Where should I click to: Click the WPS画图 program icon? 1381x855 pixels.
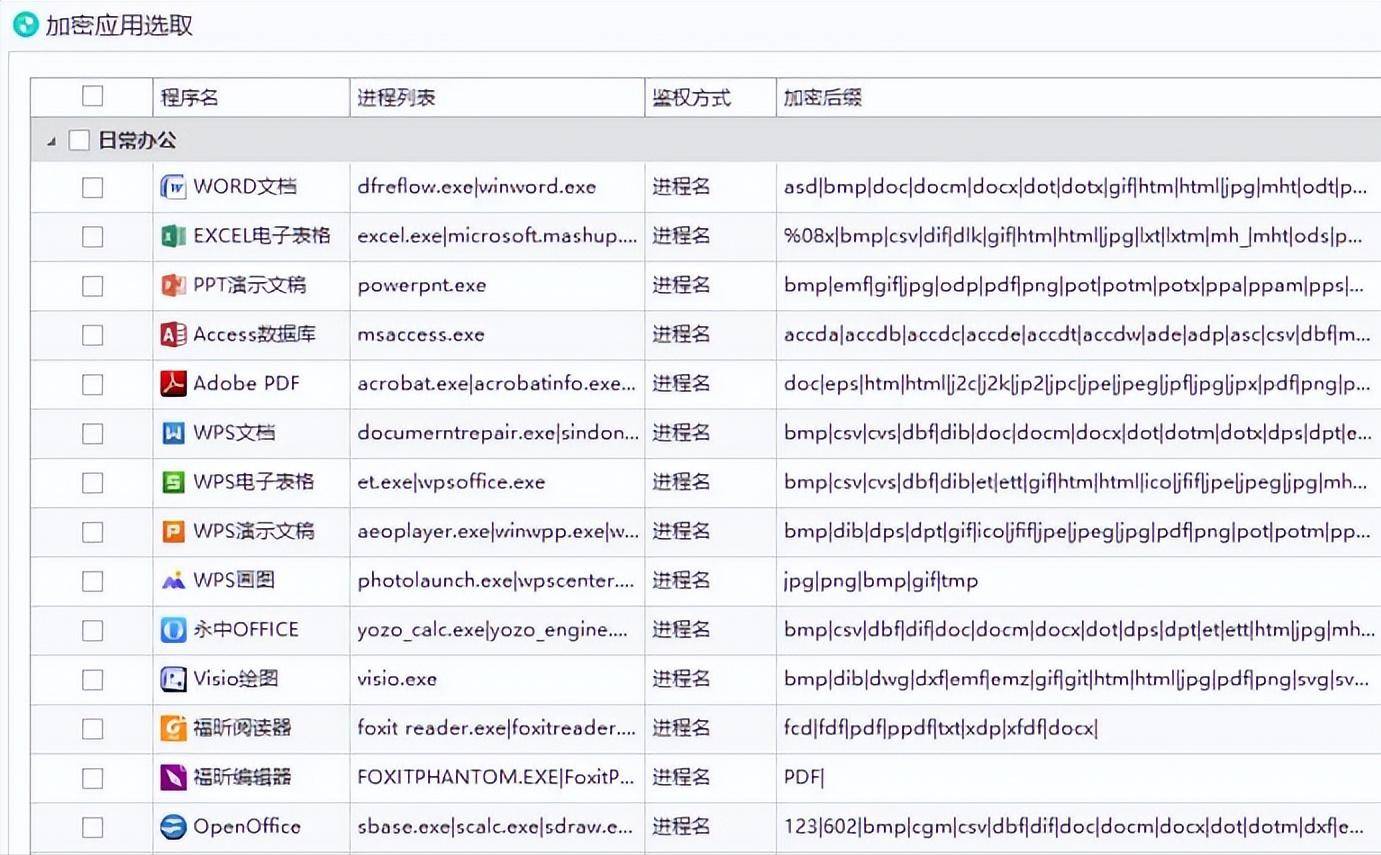pos(173,580)
